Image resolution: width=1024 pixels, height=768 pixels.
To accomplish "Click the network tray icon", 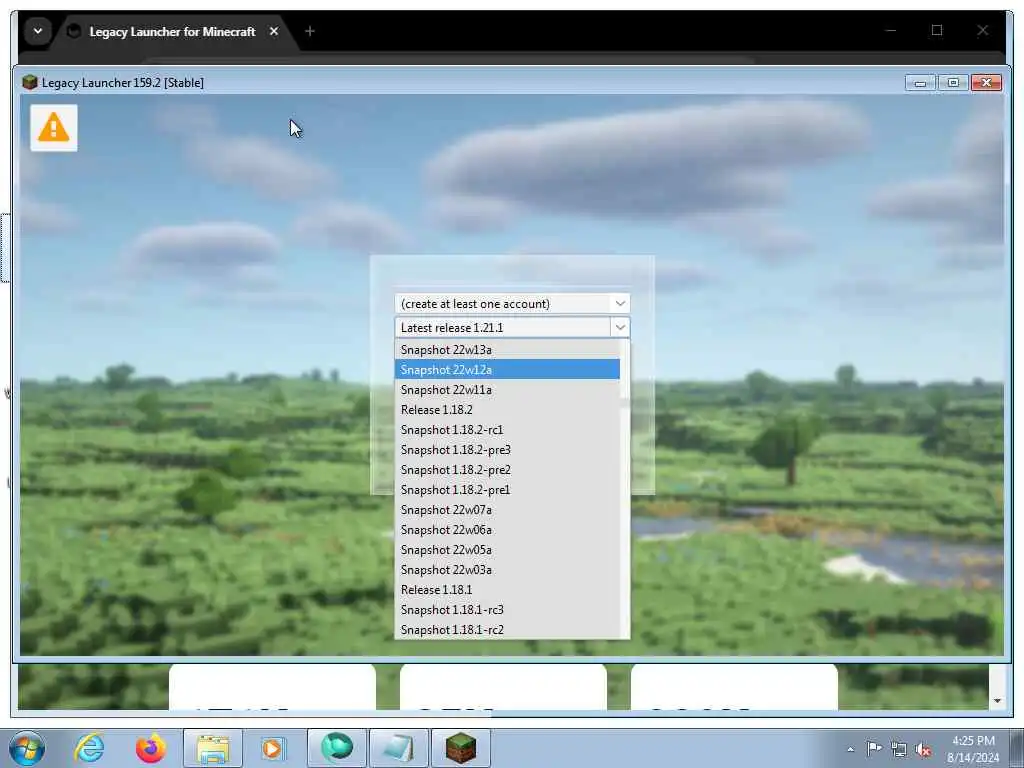I will coord(899,749).
